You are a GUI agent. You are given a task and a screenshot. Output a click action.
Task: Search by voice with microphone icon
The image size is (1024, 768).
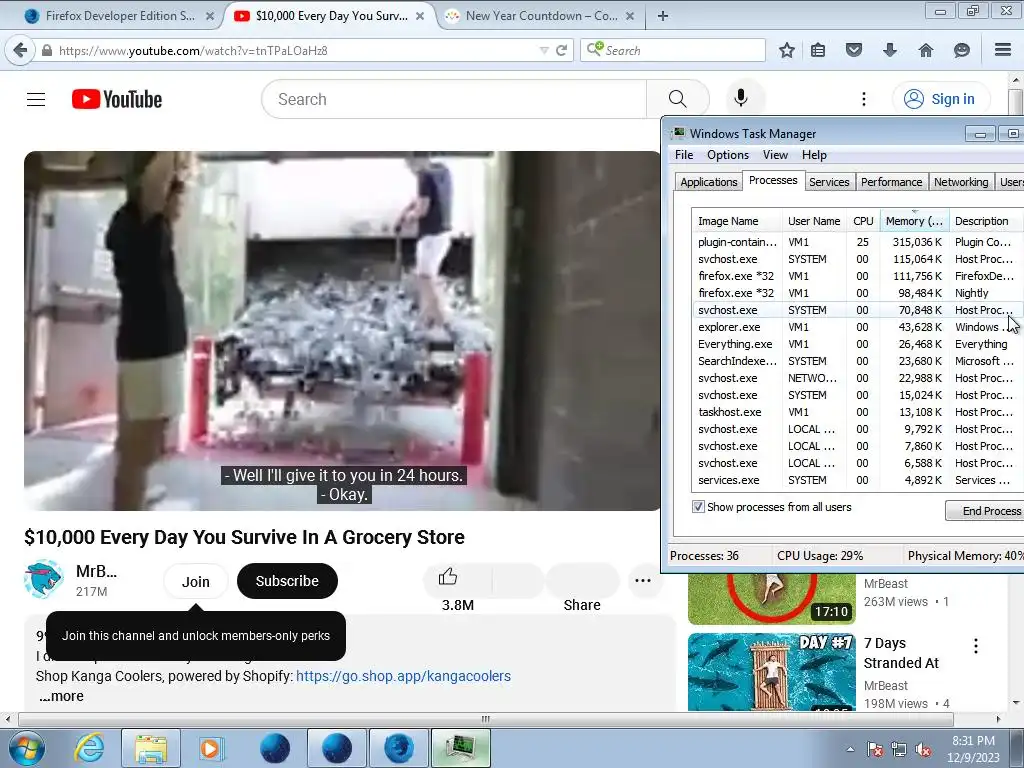741,99
